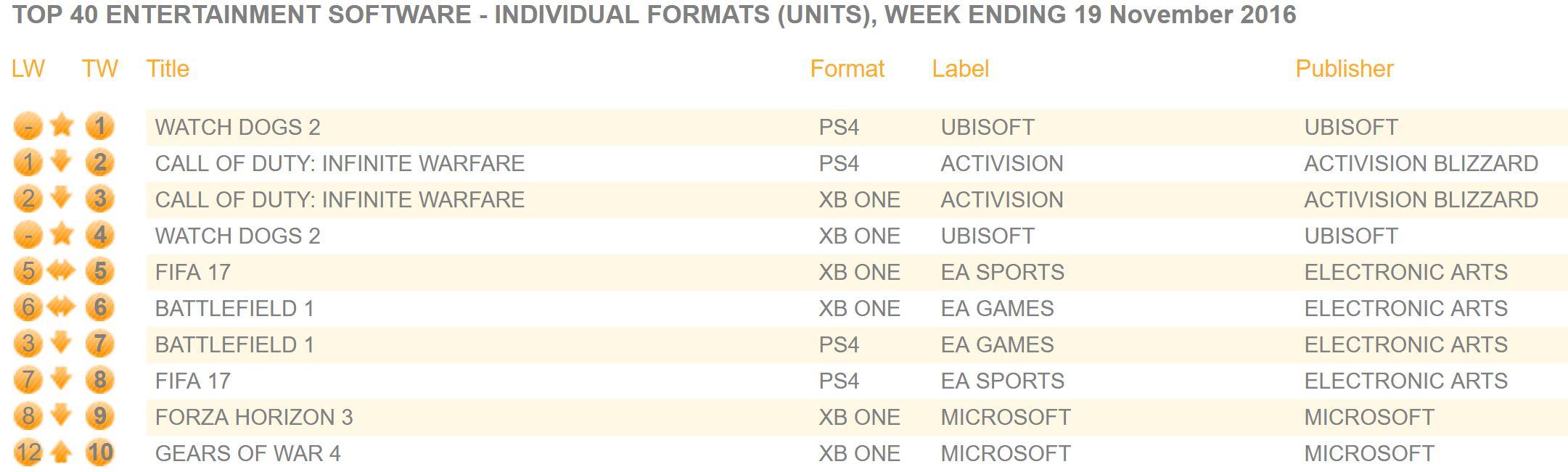Click the UBISOFT publisher in the first row
The image size is (1568, 472).
click(1351, 127)
